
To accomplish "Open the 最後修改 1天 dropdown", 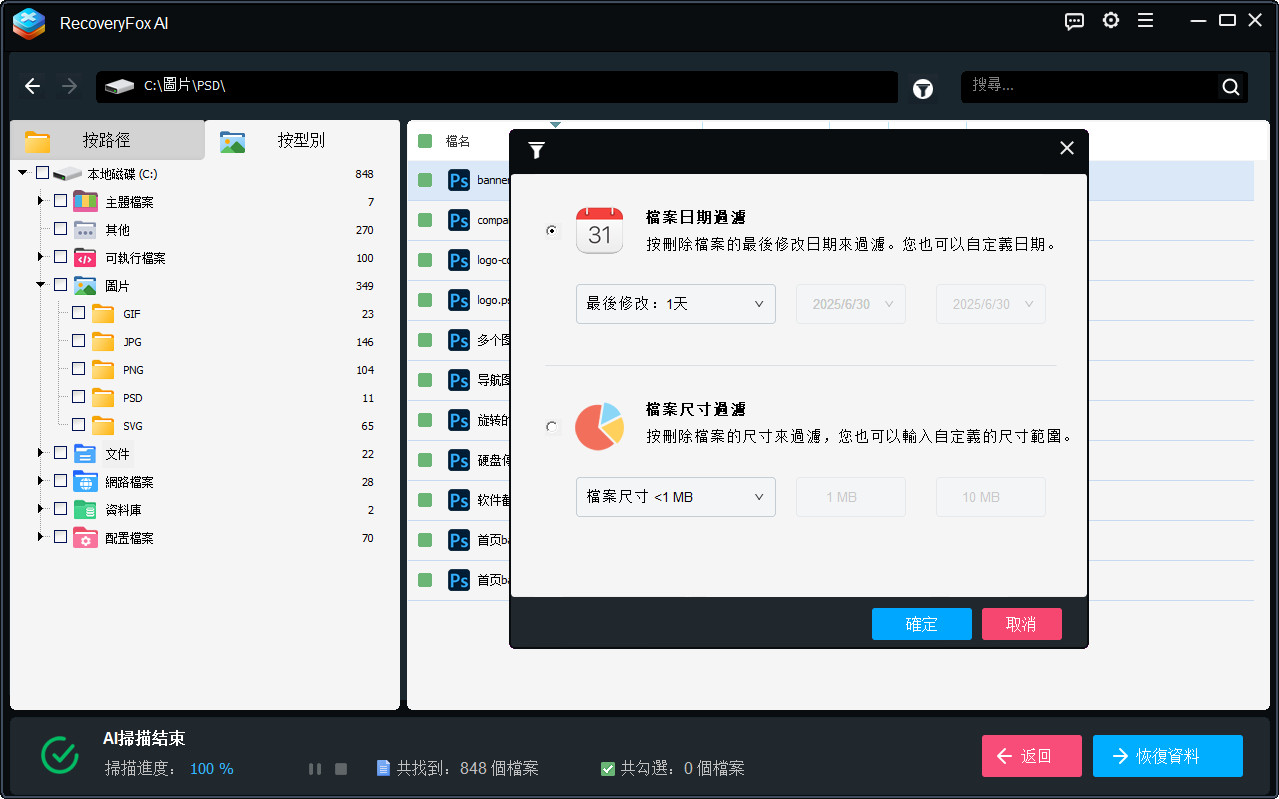I will (675, 303).
